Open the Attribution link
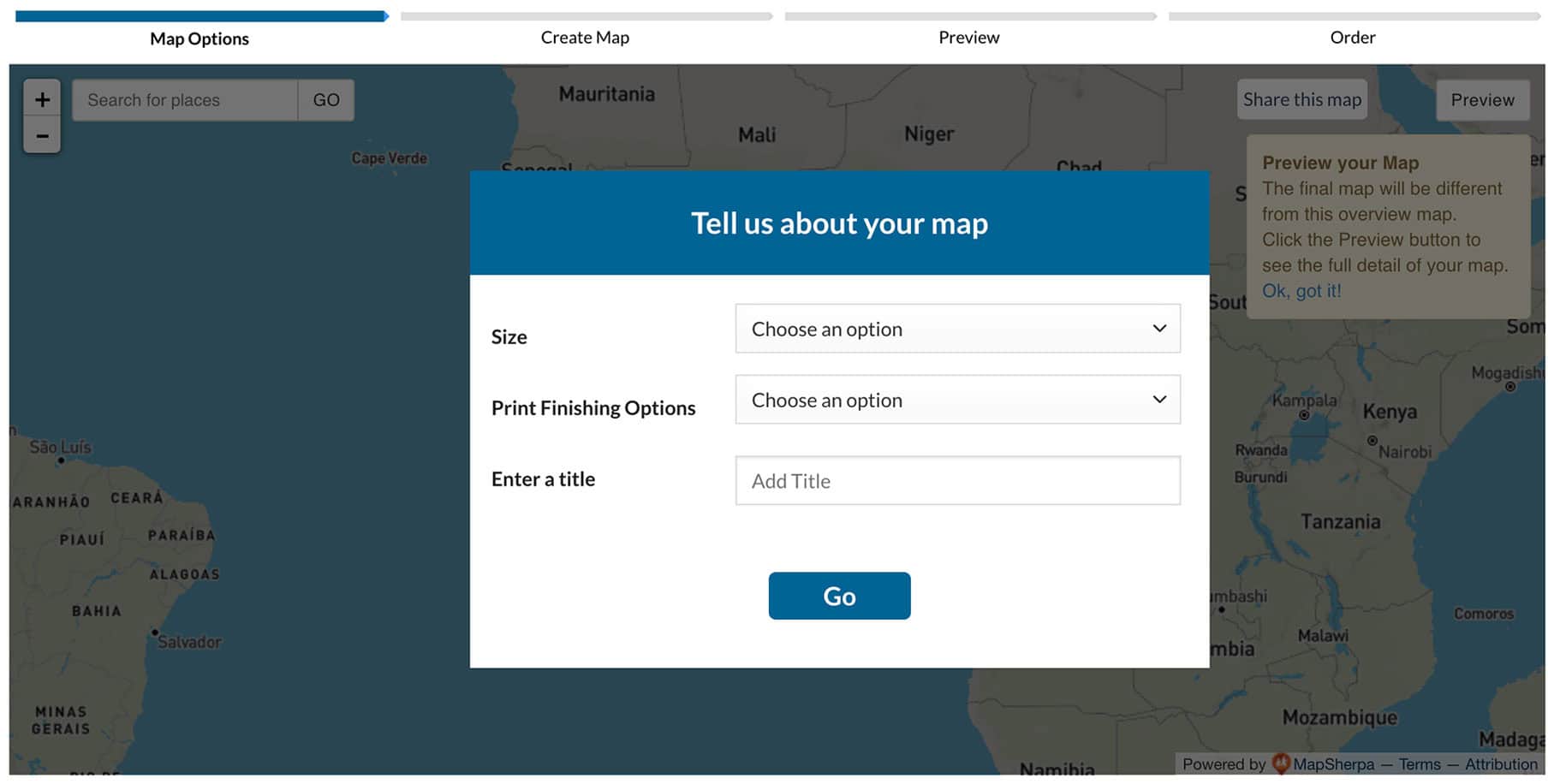This screenshot has height=784, width=1554. click(x=1501, y=764)
